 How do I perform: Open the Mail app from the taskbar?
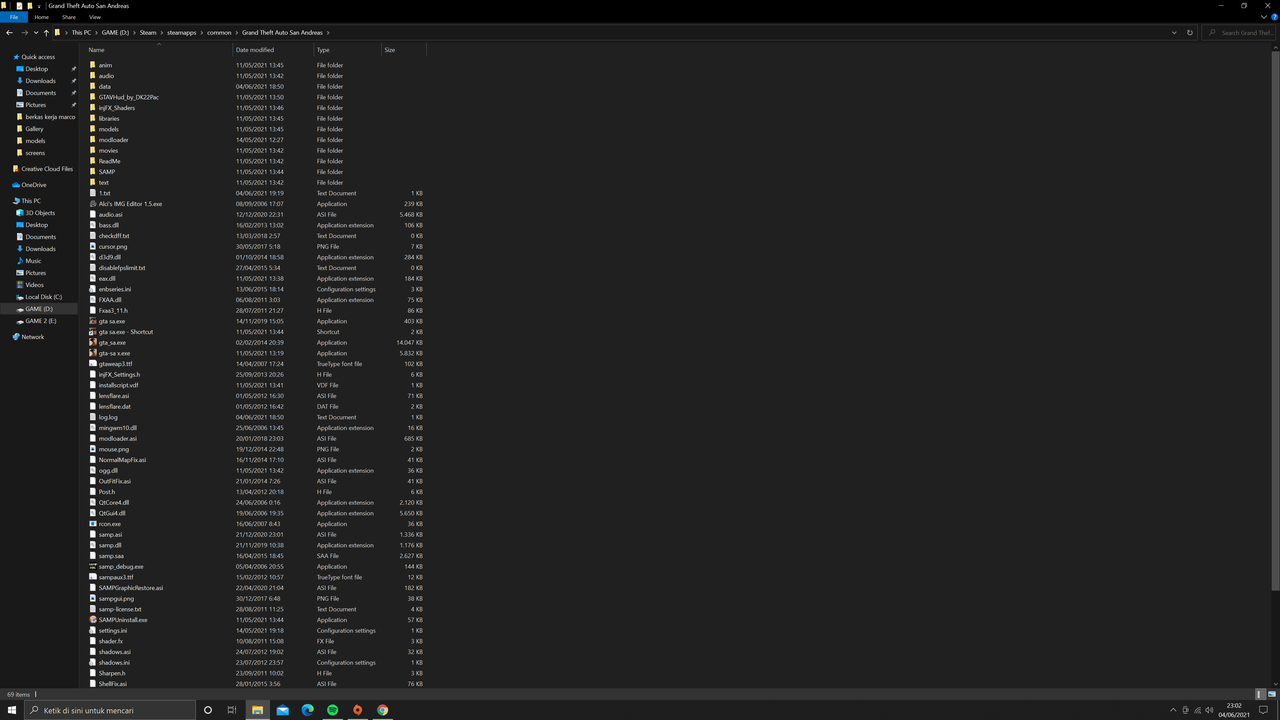282,710
